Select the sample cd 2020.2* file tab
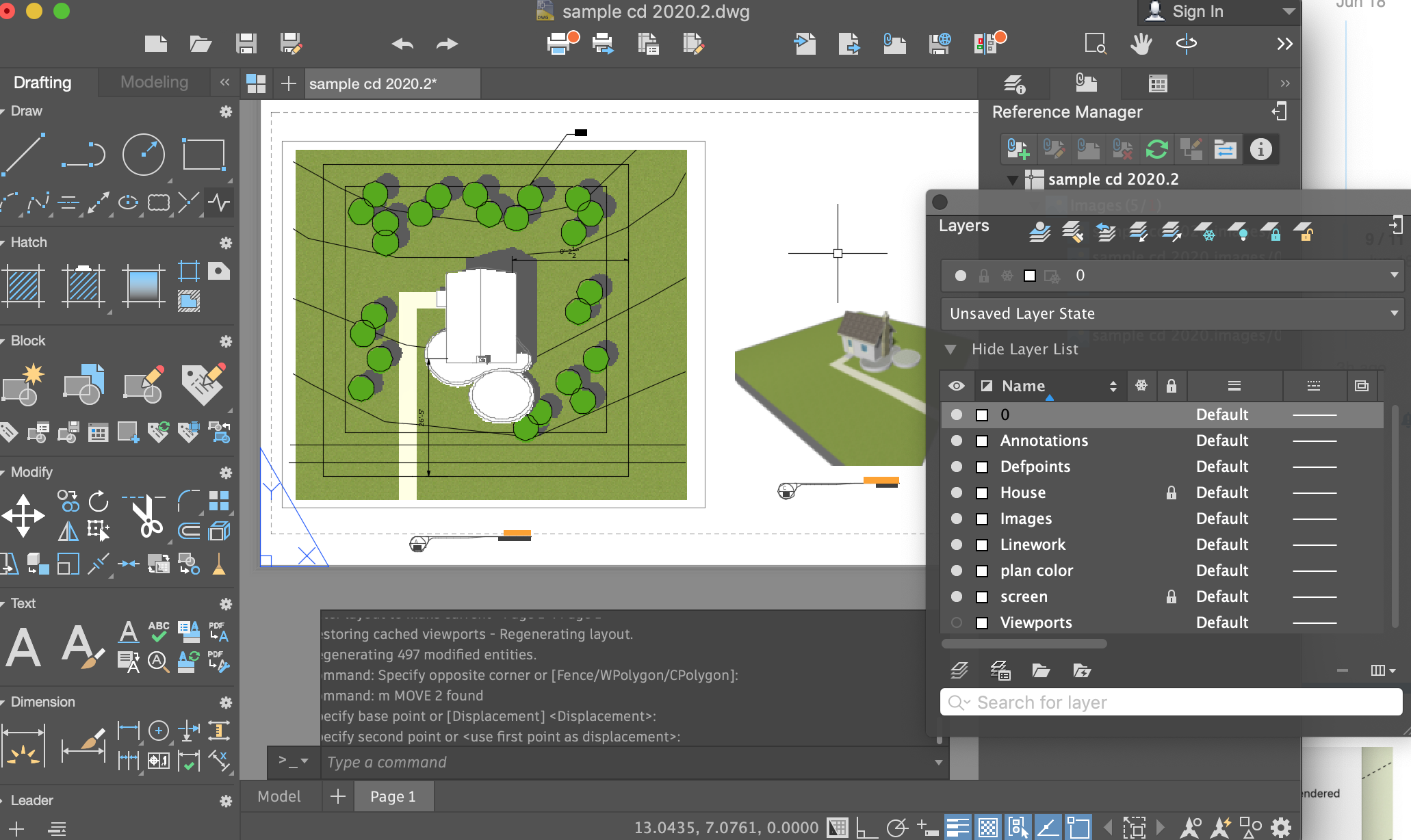1411x840 pixels. click(x=393, y=83)
